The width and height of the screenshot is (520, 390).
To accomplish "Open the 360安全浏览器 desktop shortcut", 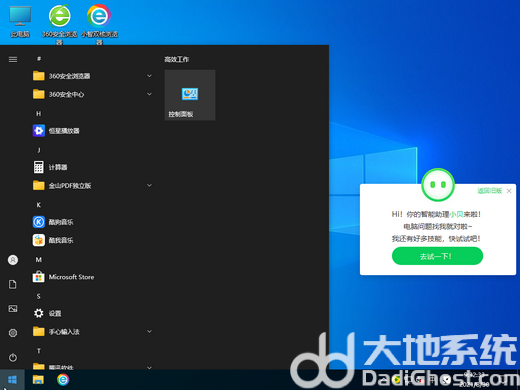I will click(59, 23).
